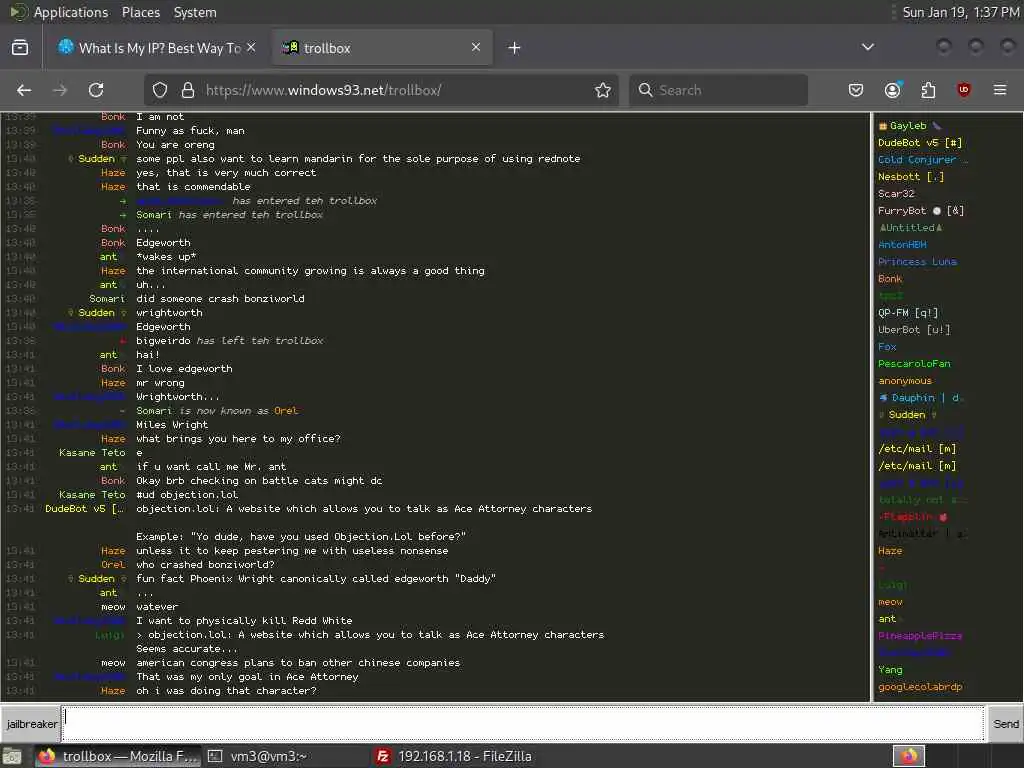Image resolution: width=1024 pixels, height=768 pixels.
Task: Select Fox in user list
Action: 887,346
